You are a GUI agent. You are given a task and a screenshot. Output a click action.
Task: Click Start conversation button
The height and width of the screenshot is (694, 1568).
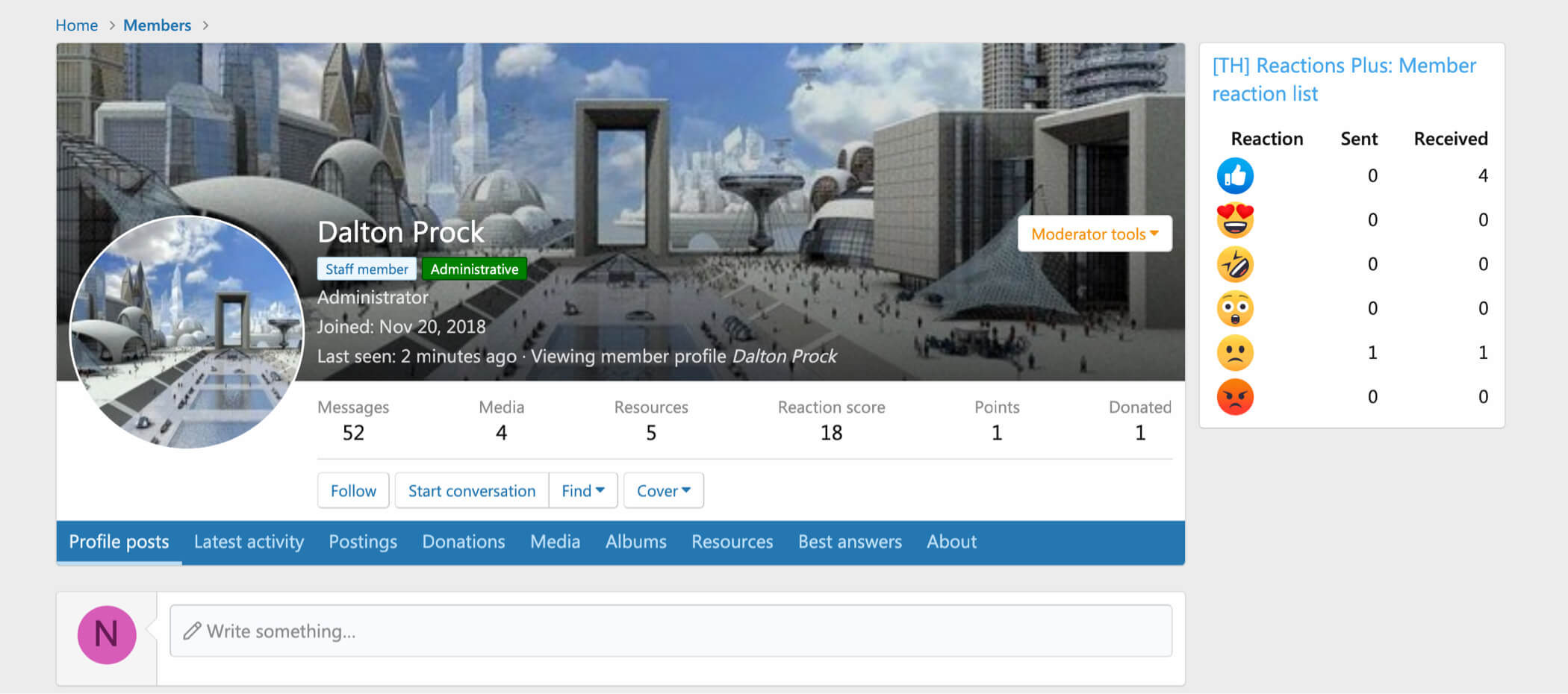click(472, 490)
